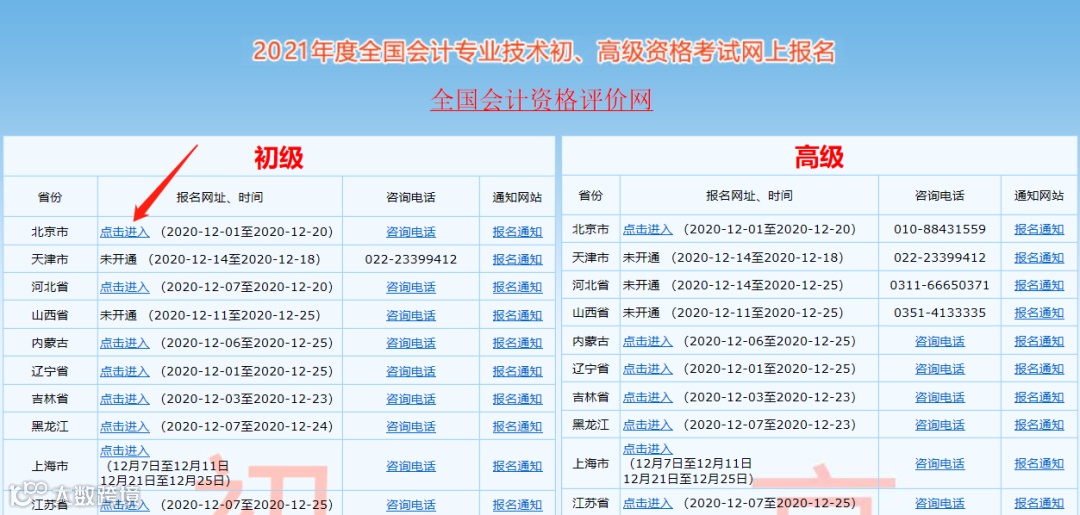Select date range 2020-12-07至2020-12-24 for 黑龙江
The width and height of the screenshot is (1080, 515).
click(247, 427)
